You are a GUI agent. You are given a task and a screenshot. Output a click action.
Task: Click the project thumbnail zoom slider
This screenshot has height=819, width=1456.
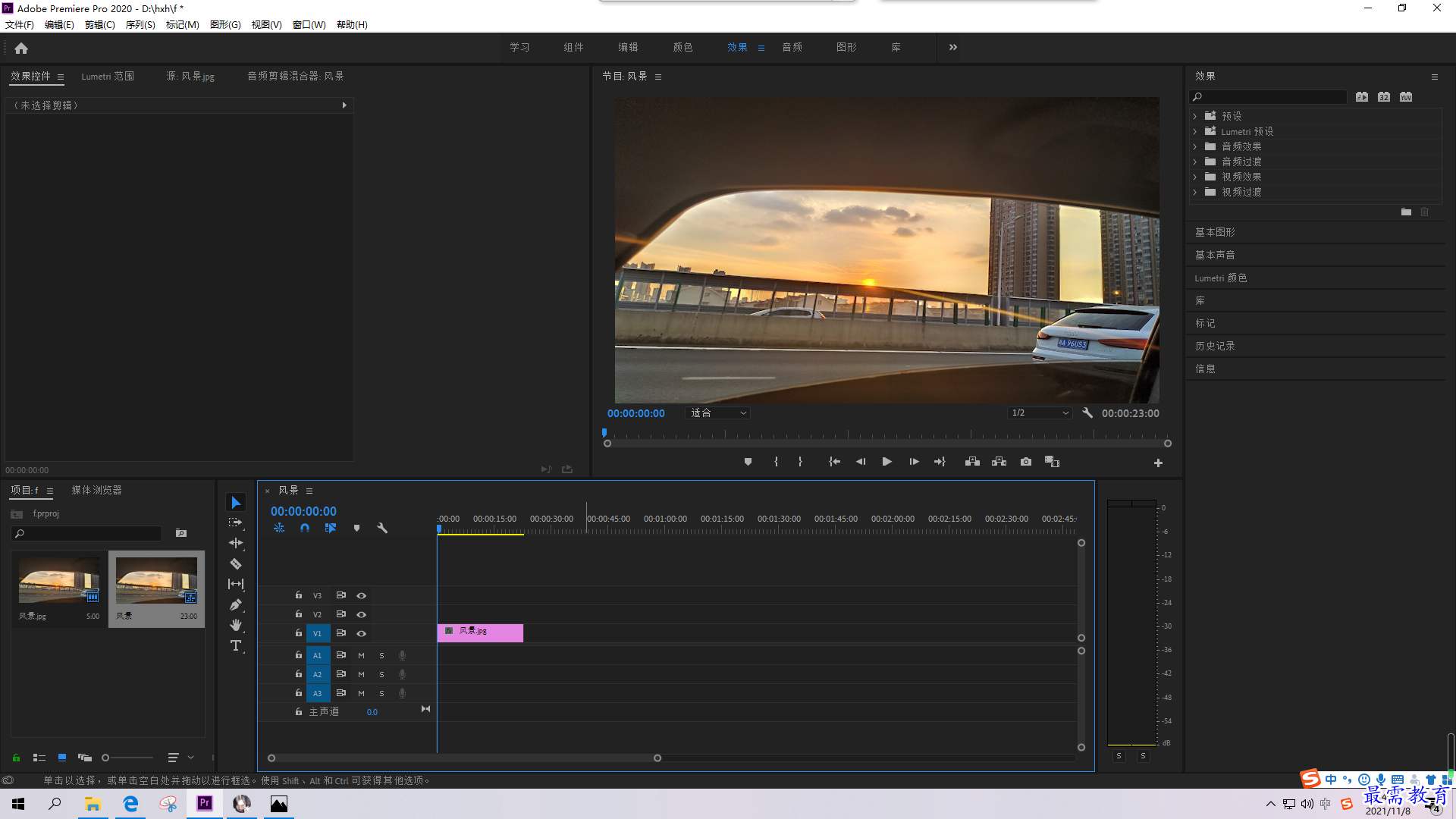click(x=127, y=758)
